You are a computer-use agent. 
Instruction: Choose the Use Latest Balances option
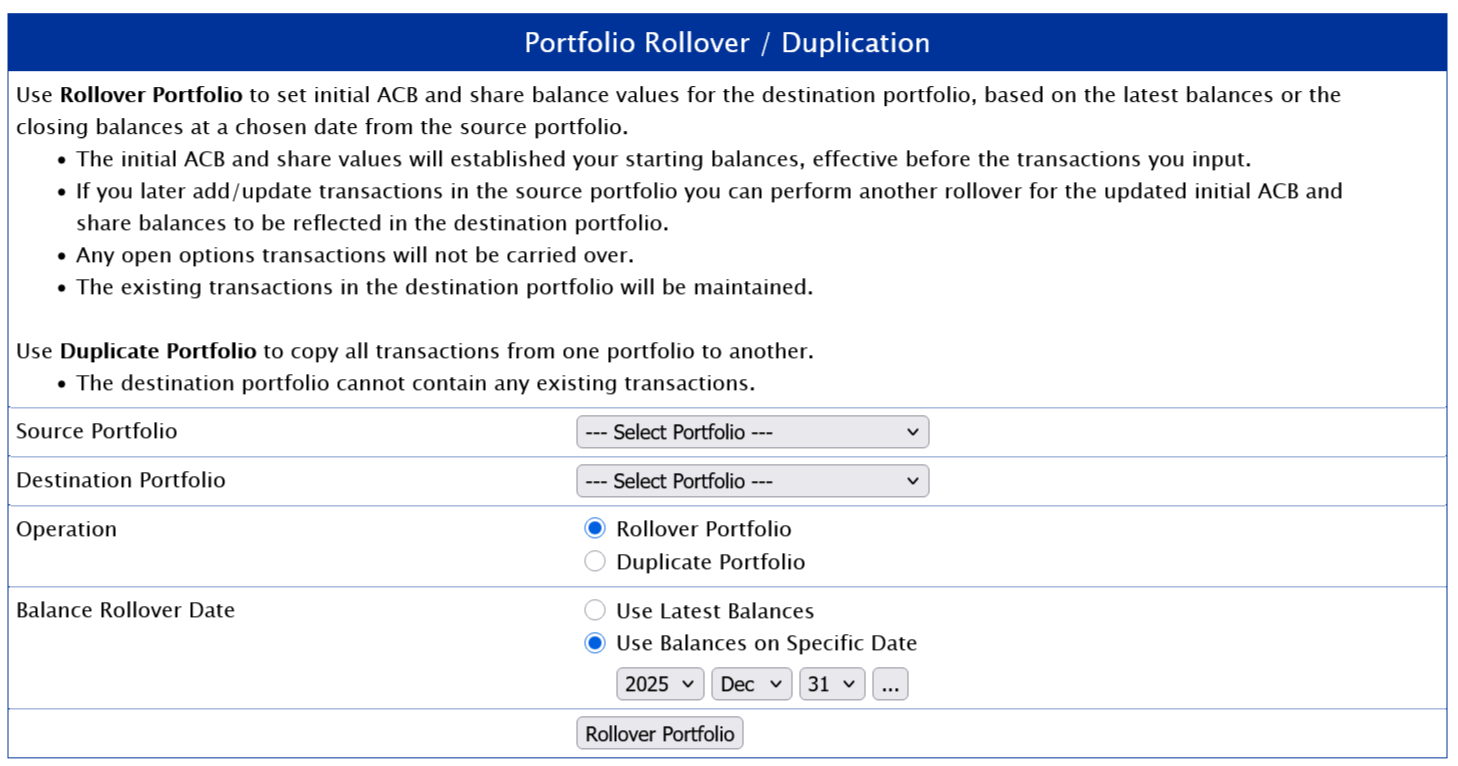tap(595, 611)
